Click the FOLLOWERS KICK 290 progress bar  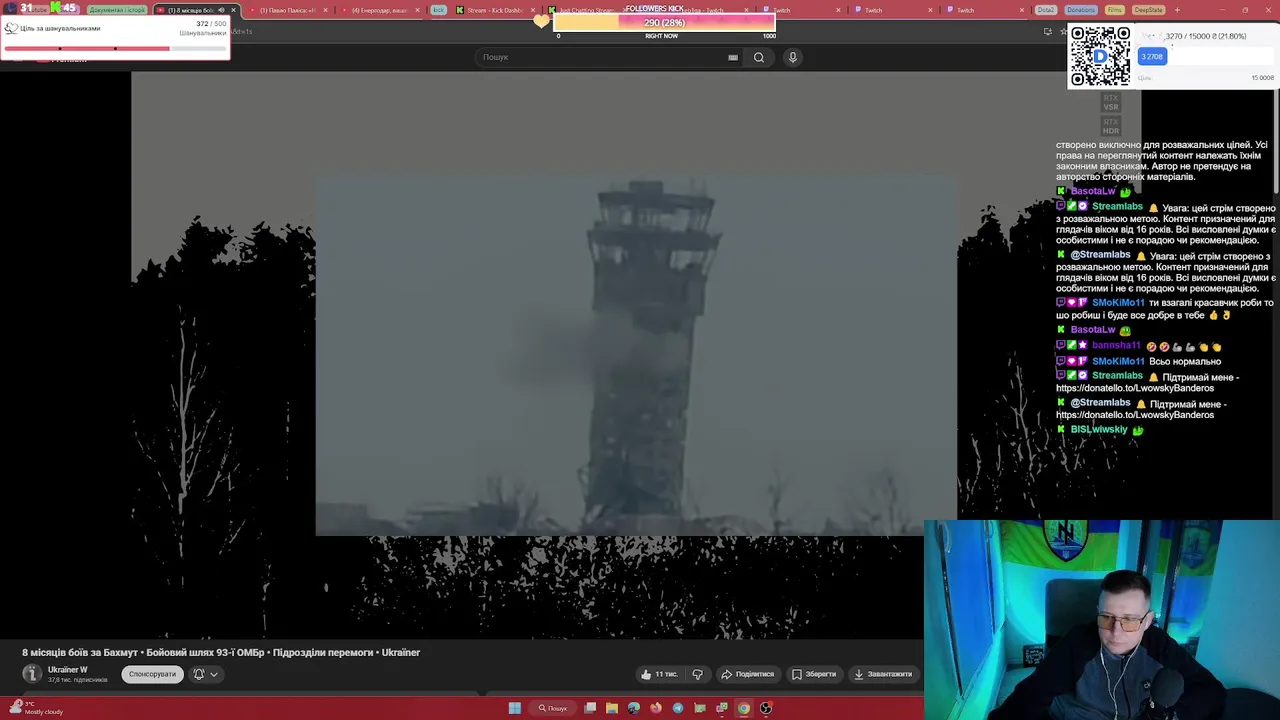click(665, 22)
